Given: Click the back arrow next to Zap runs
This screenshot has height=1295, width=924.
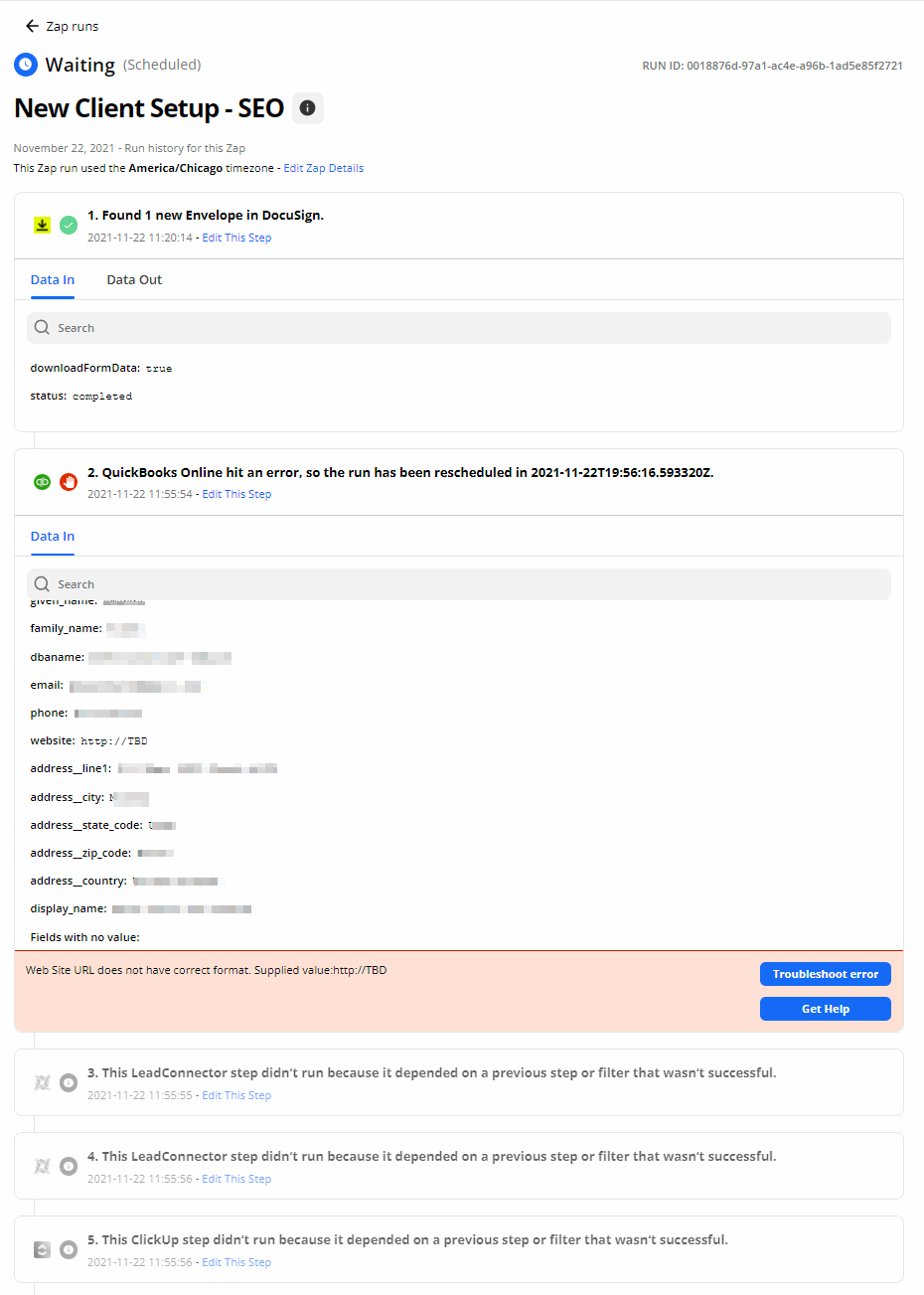Looking at the screenshot, I should (33, 27).
